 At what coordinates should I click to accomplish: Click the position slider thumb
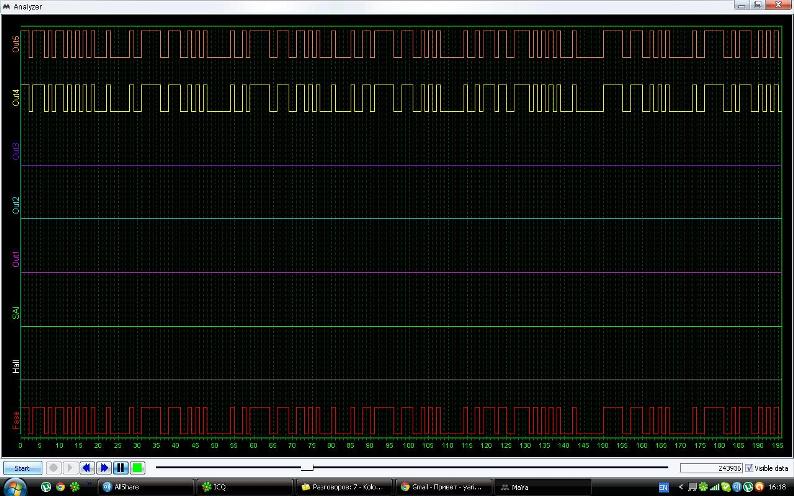307,468
